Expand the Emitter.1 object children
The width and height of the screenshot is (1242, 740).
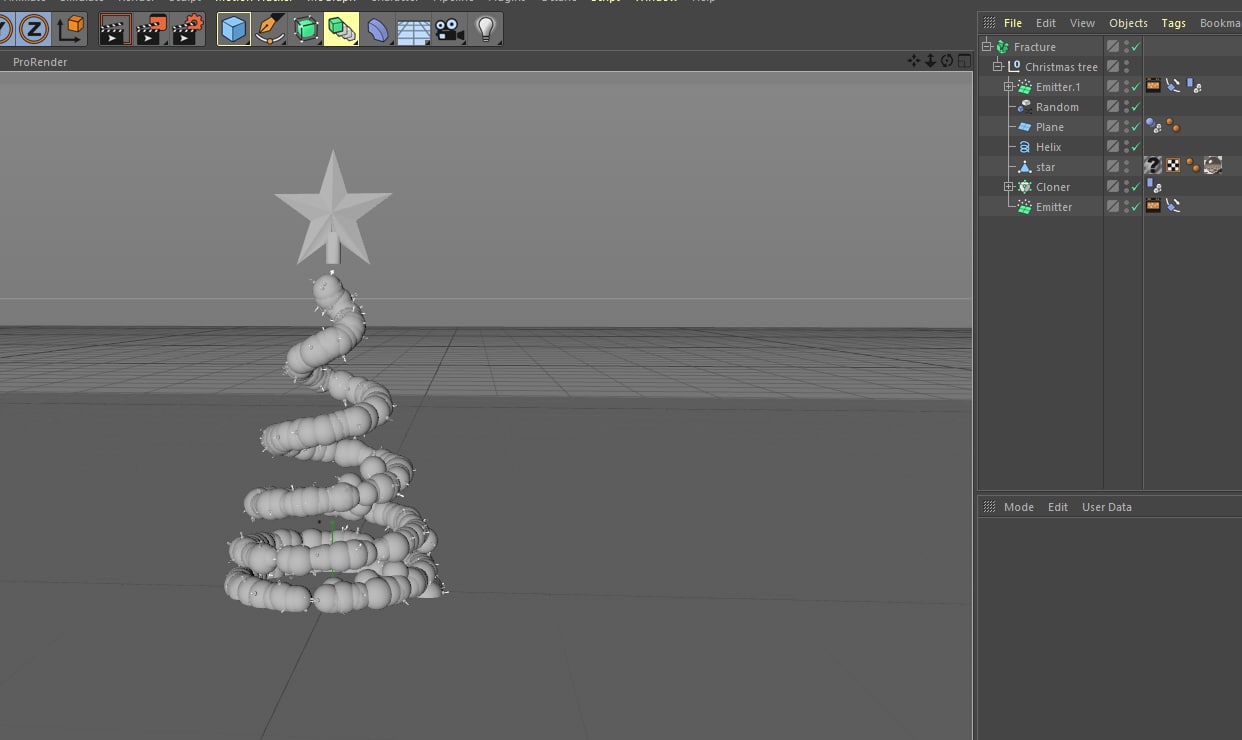1009,87
